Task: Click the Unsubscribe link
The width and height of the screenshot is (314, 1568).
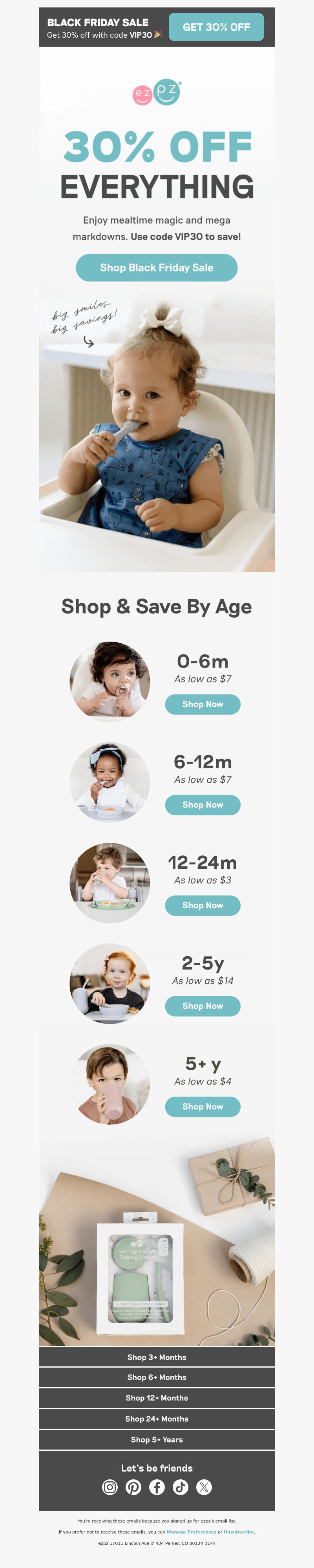Action: pyautogui.click(x=238, y=1532)
